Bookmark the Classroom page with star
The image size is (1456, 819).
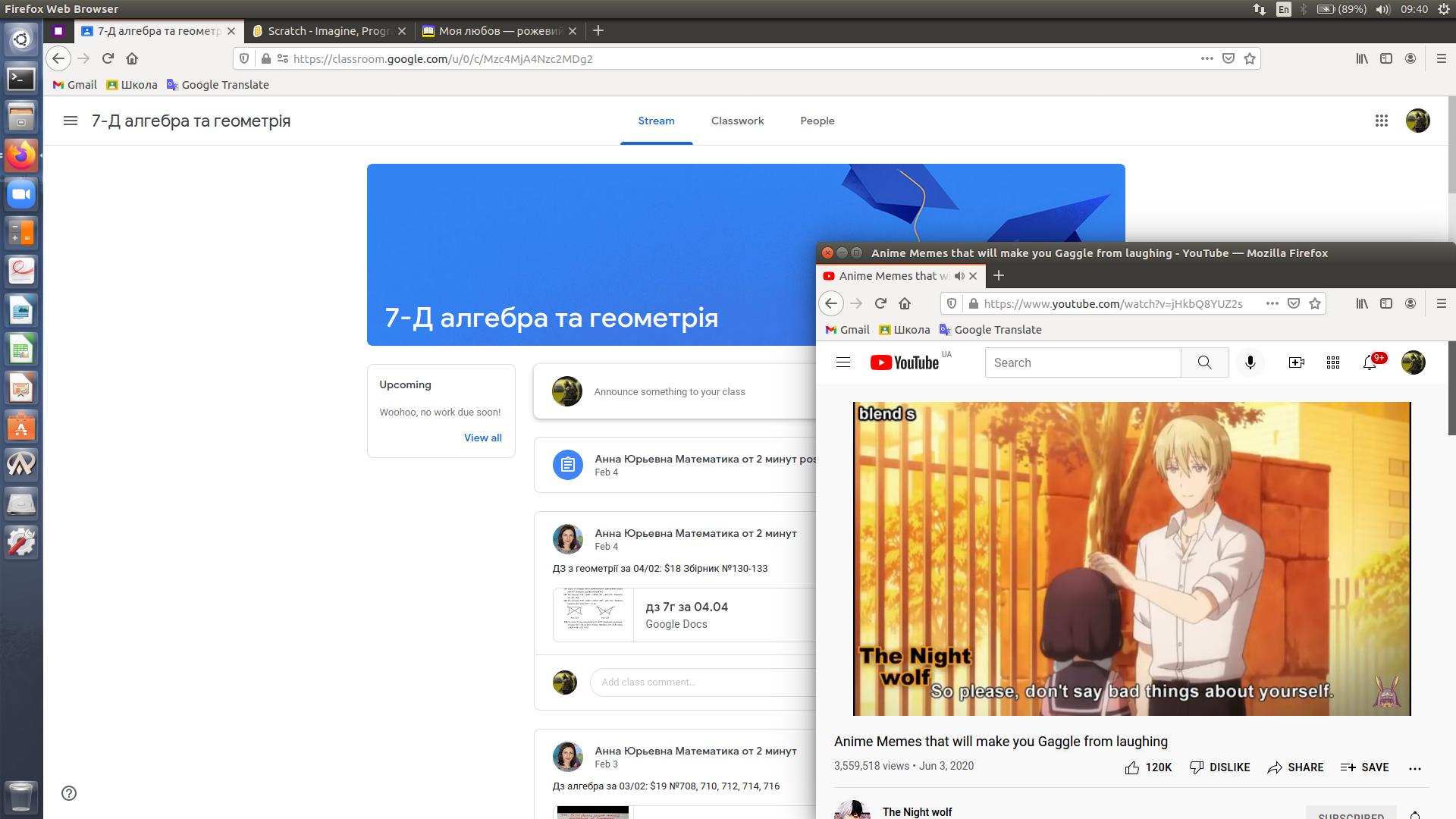[1250, 58]
